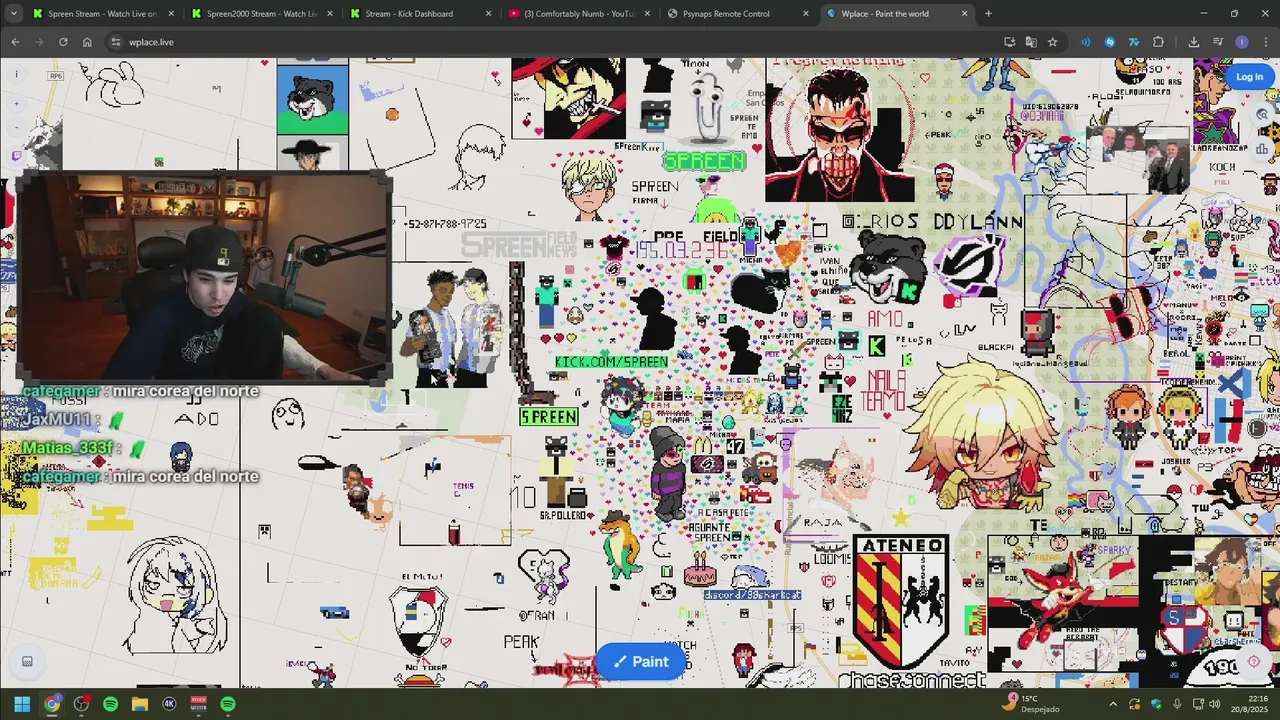Viewport: 1280px width, 720px height.
Task: Open the 4K app in taskbar
Action: click(x=169, y=704)
